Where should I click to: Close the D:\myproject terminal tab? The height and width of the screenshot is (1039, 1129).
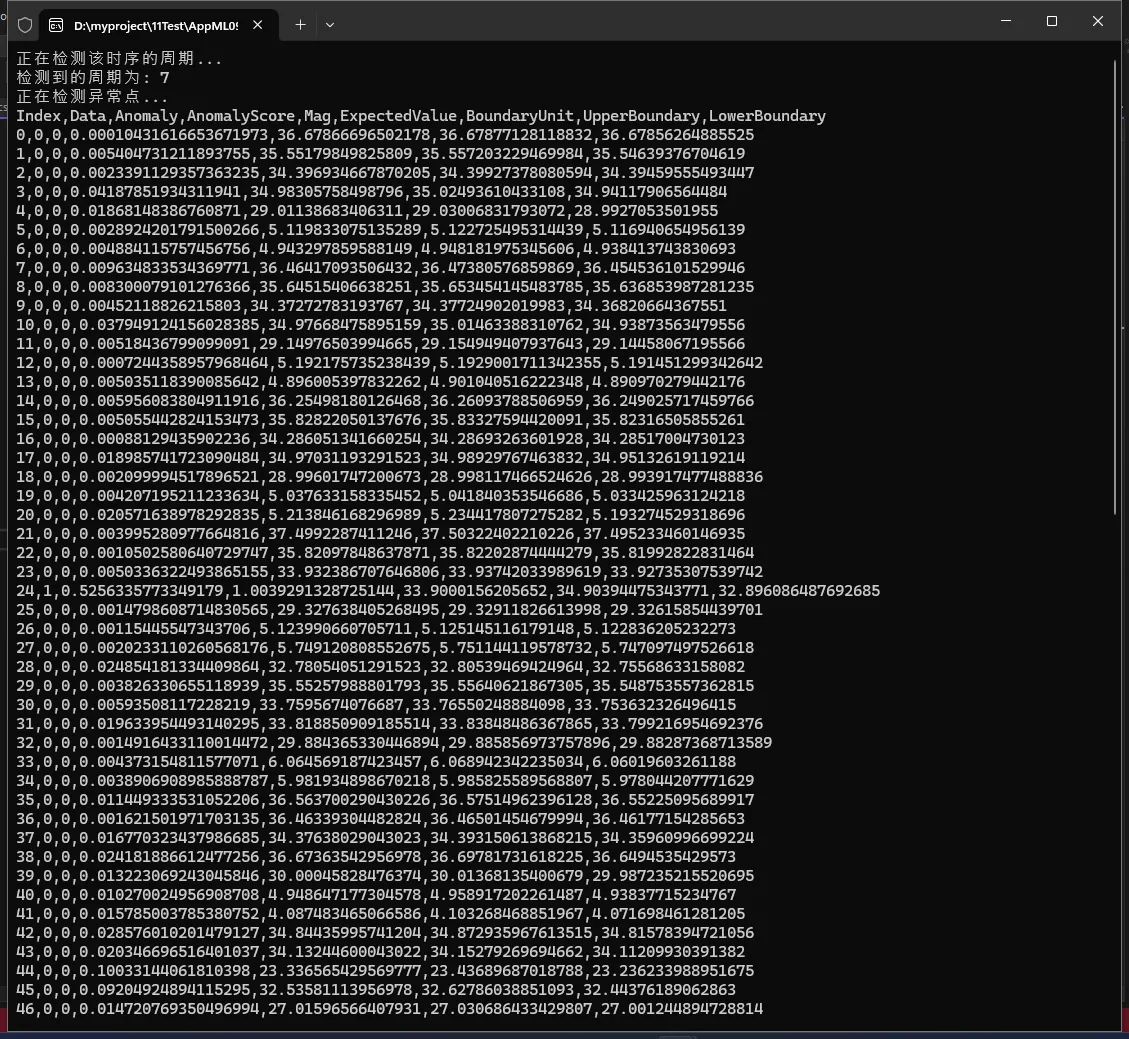259,25
